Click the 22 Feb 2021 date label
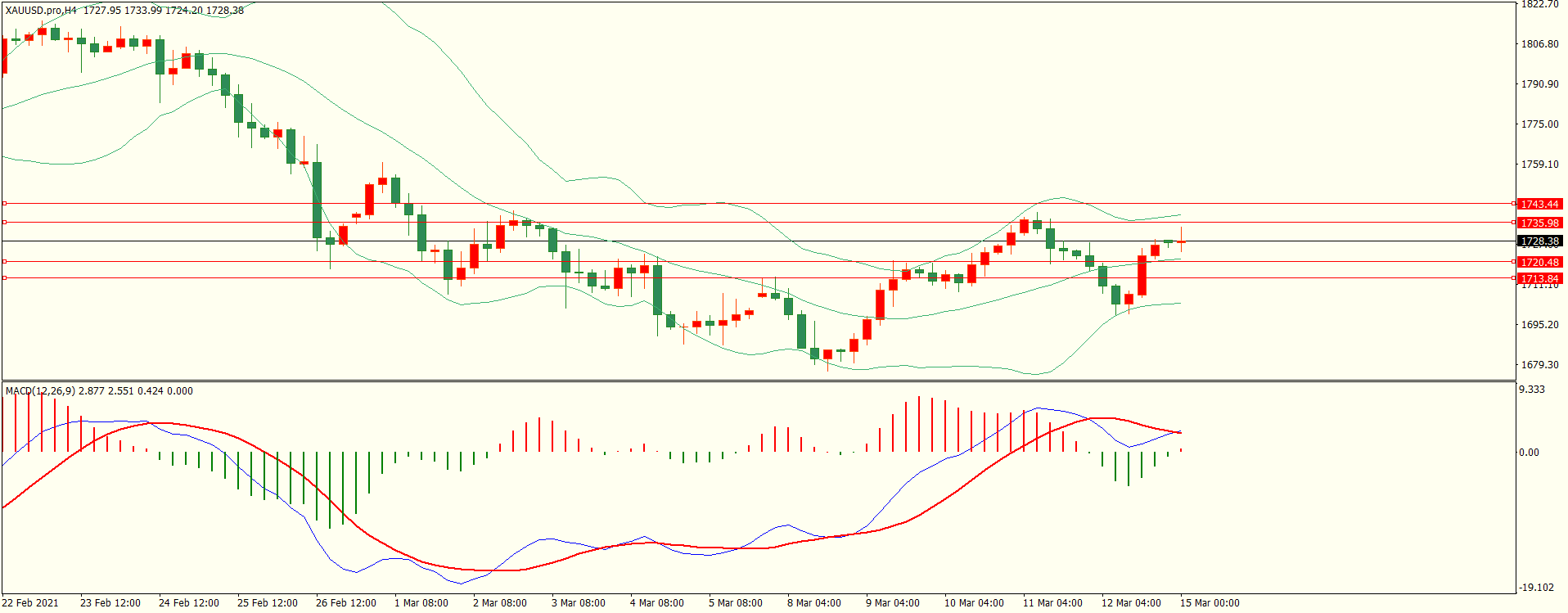This screenshot has width=1568, height=613. click(x=30, y=603)
